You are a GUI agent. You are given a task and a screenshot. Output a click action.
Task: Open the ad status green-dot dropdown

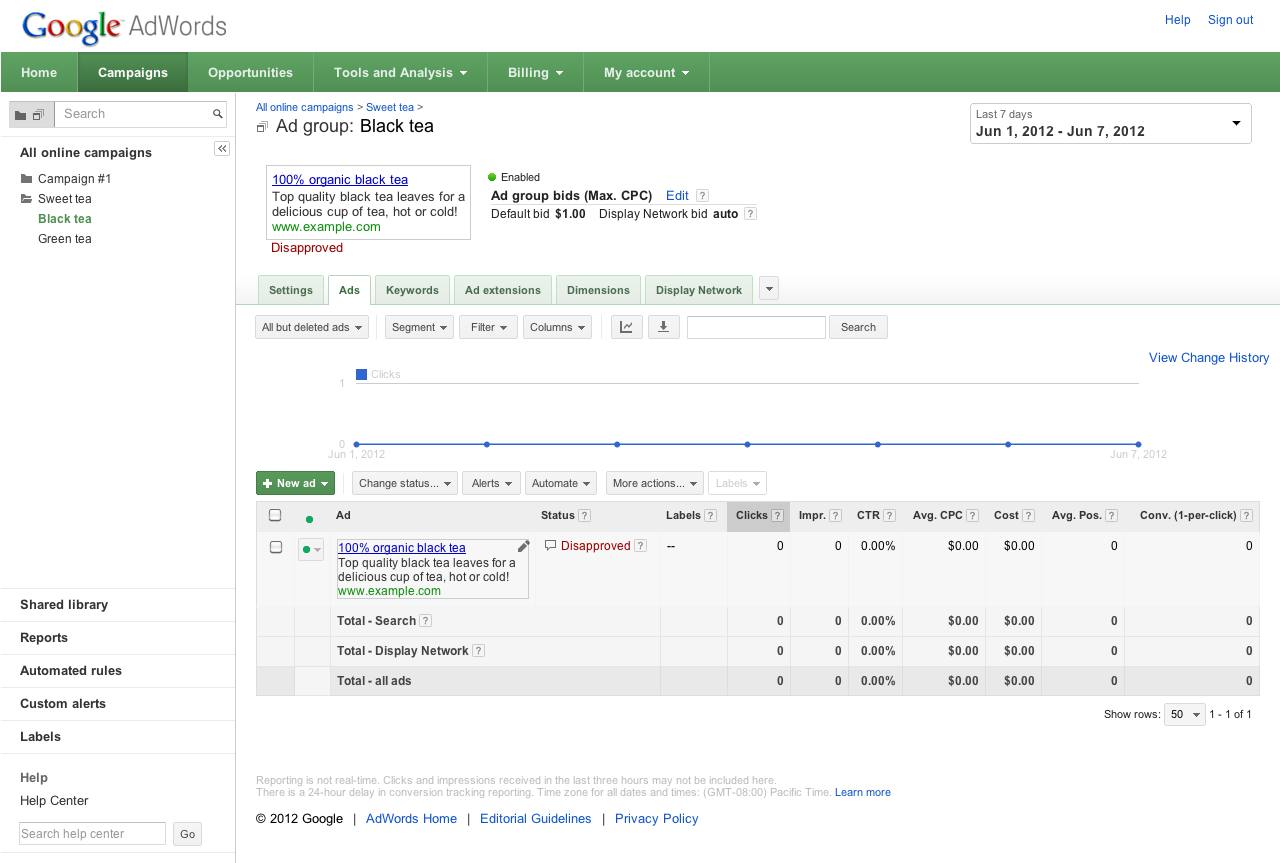[311, 549]
